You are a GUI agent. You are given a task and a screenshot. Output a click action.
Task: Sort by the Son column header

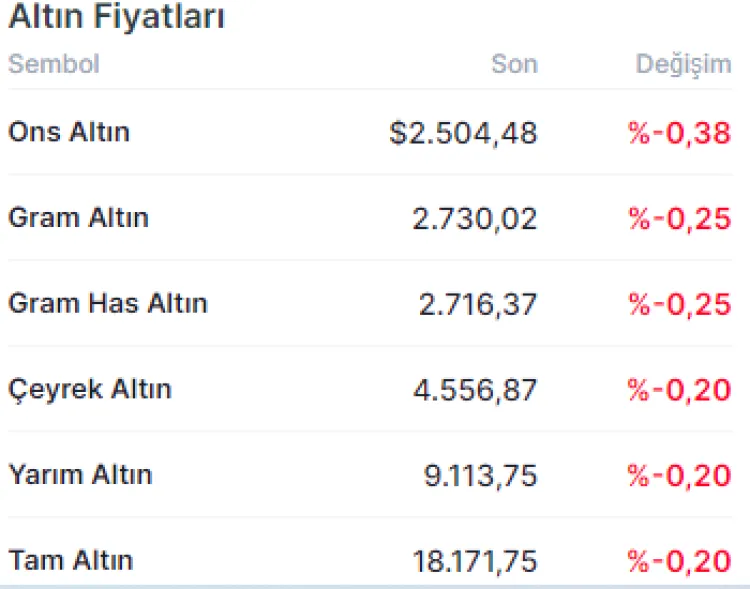coord(514,64)
